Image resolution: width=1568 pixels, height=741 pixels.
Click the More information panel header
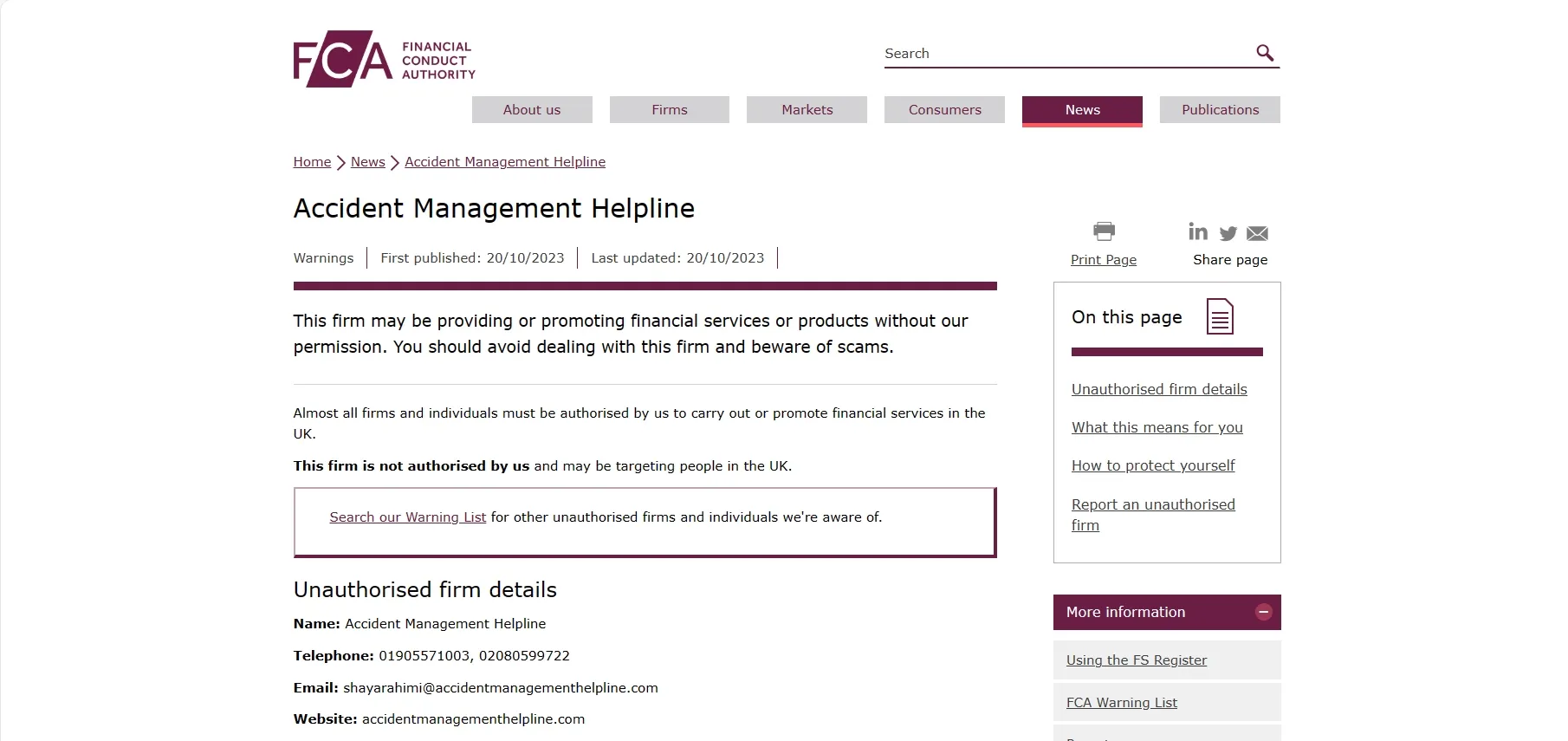pyautogui.click(x=1167, y=612)
